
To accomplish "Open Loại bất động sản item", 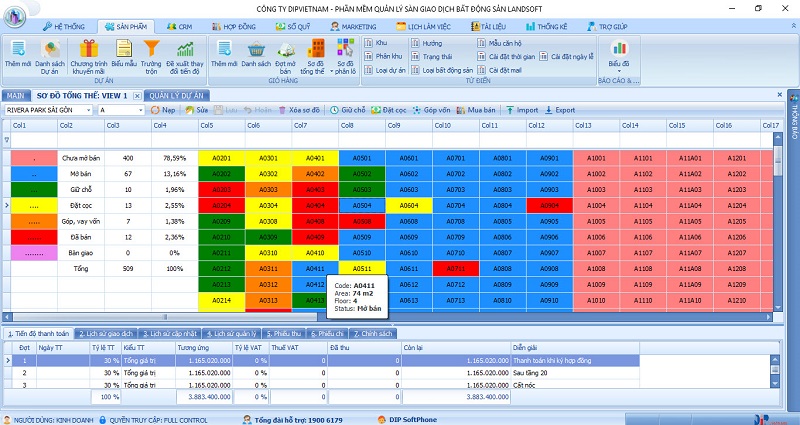I will click(x=442, y=70).
